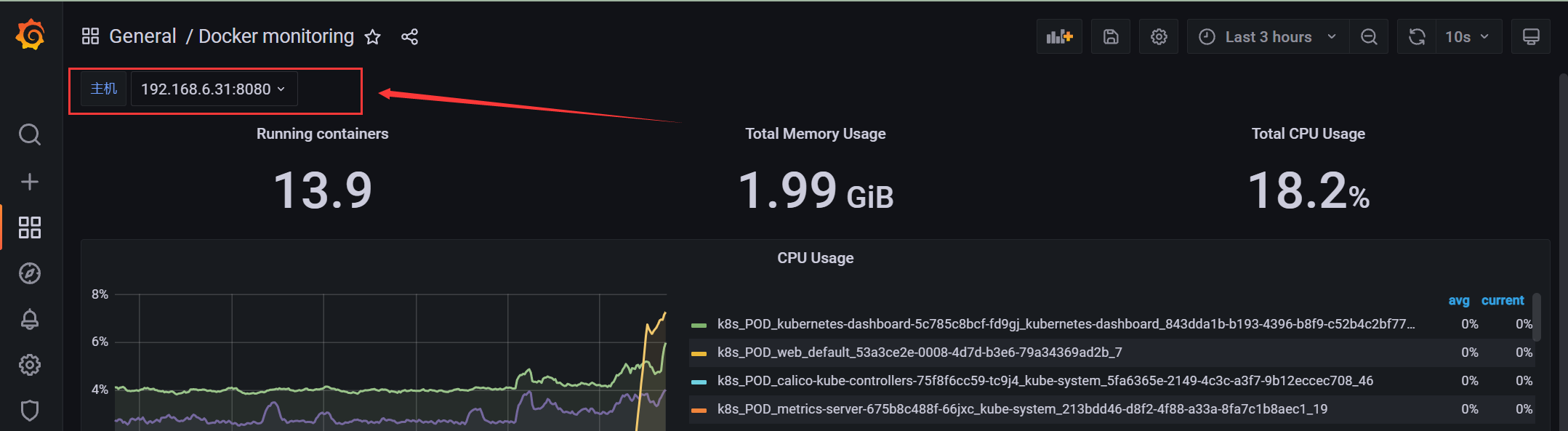Open dashboard settings gear in toolbar
The width and height of the screenshot is (1568, 431).
pyautogui.click(x=1159, y=36)
